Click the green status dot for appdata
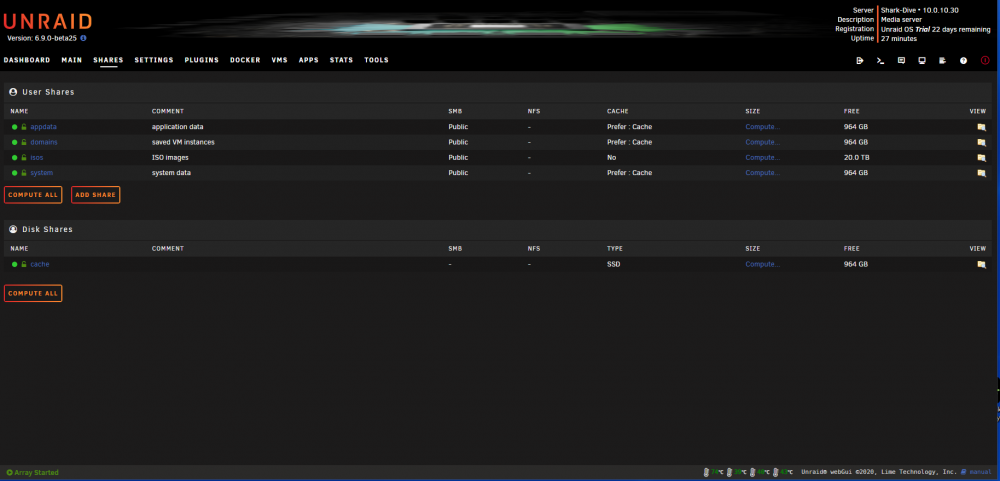The image size is (1000, 481). tap(15, 127)
